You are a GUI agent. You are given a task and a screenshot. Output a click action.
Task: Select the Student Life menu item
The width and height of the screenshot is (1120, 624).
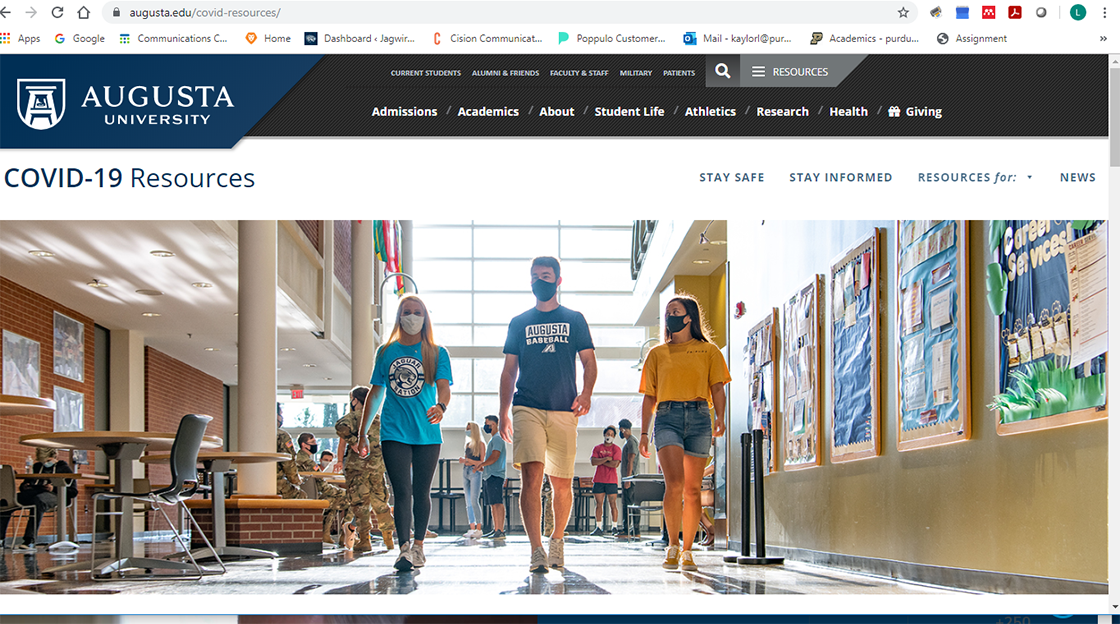[629, 112]
